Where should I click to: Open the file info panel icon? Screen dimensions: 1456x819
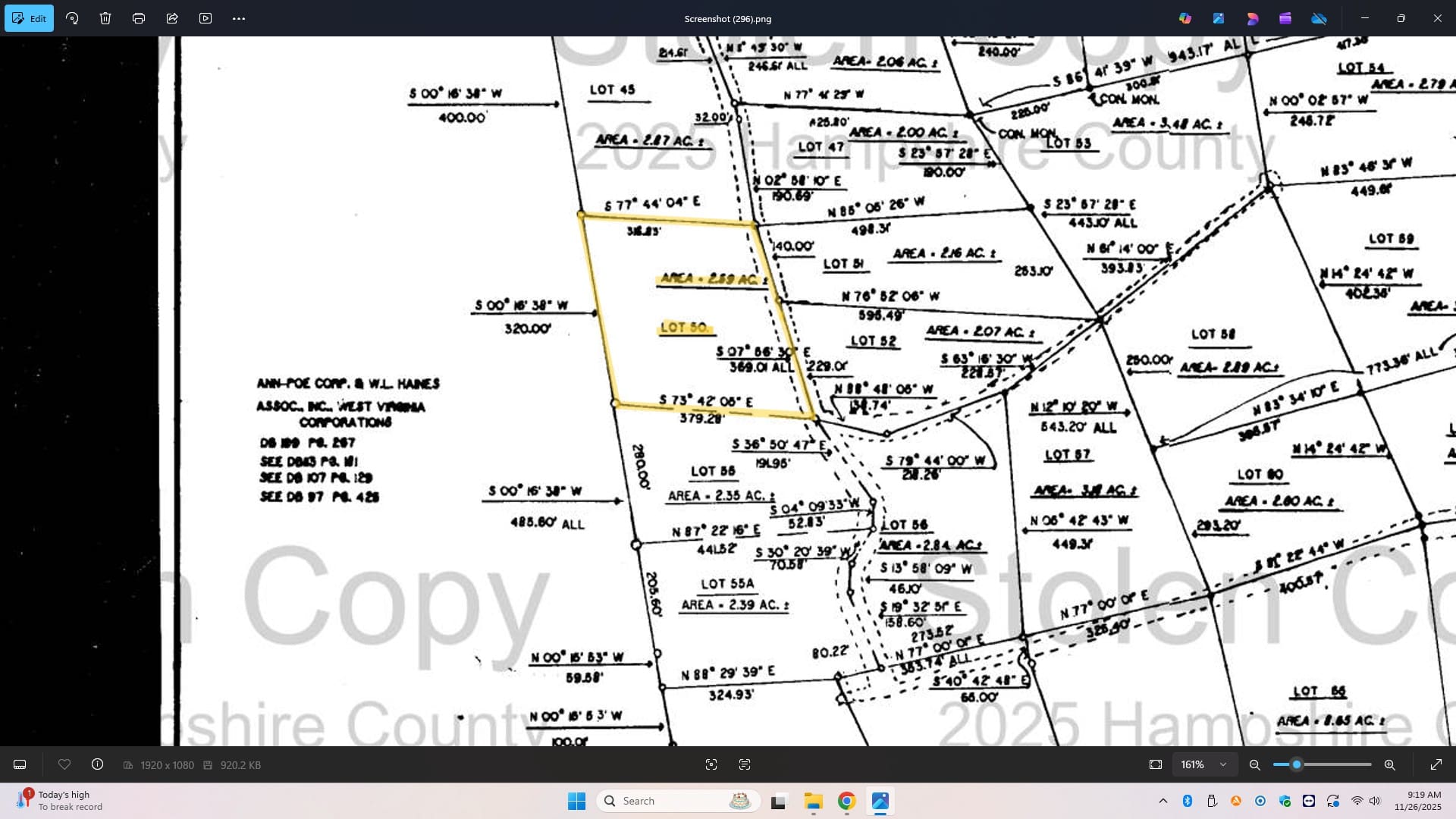(98, 764)
